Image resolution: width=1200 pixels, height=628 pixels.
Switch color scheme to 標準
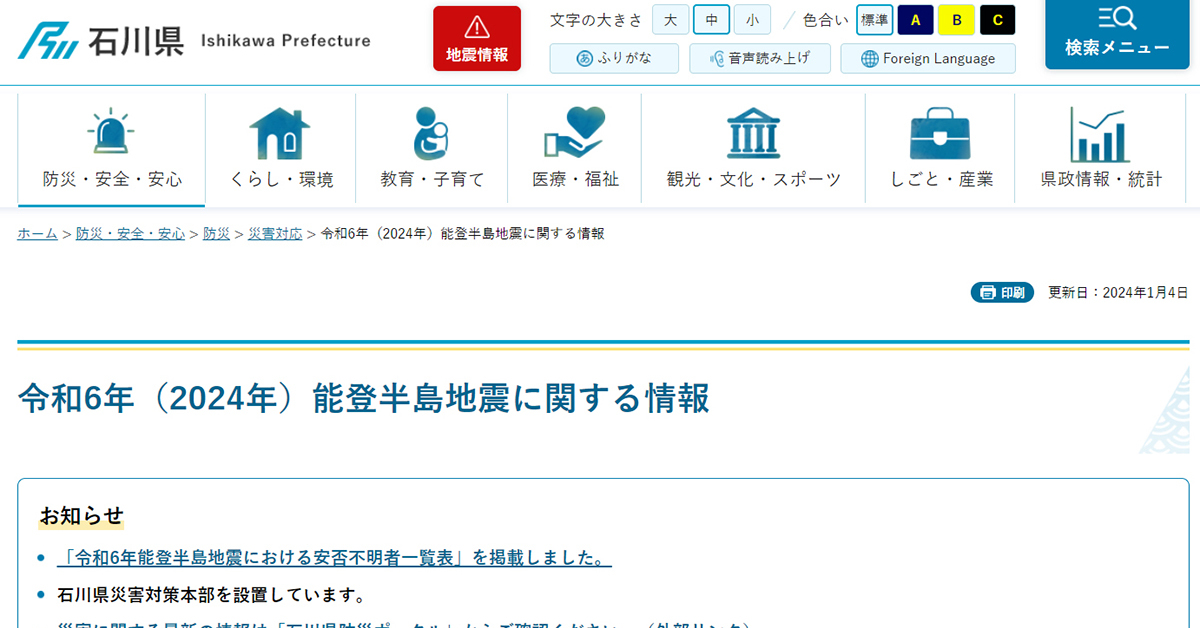point(874,20)
